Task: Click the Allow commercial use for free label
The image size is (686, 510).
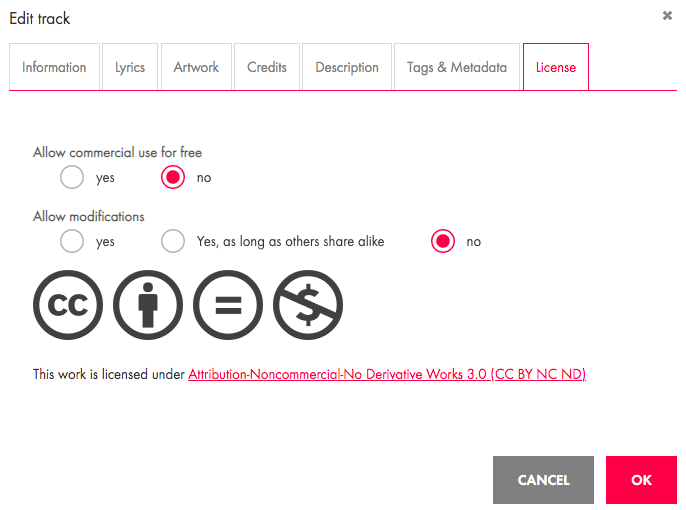Action: coord(117,152)
